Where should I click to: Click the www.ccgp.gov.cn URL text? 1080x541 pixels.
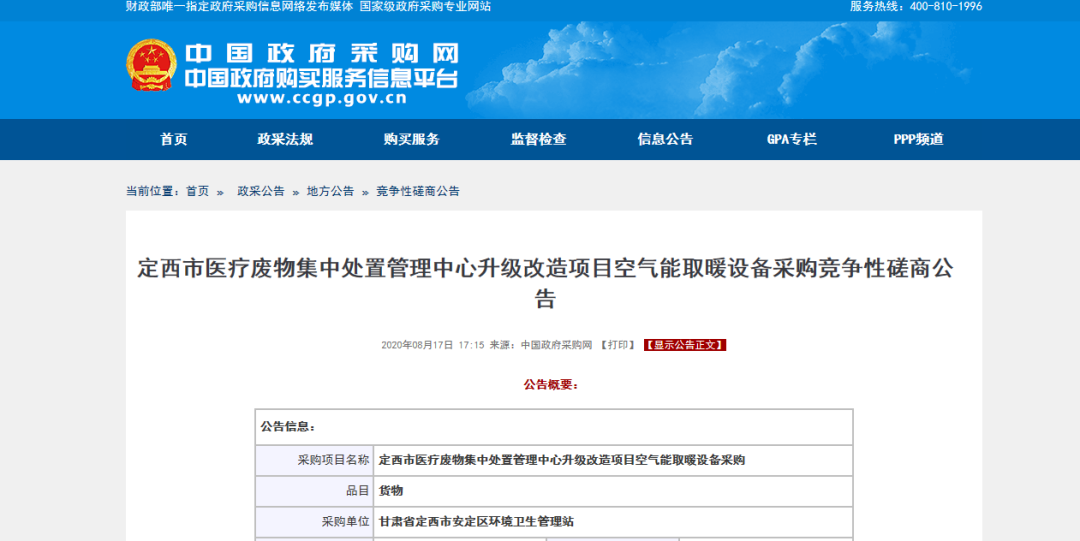[322, 99]
